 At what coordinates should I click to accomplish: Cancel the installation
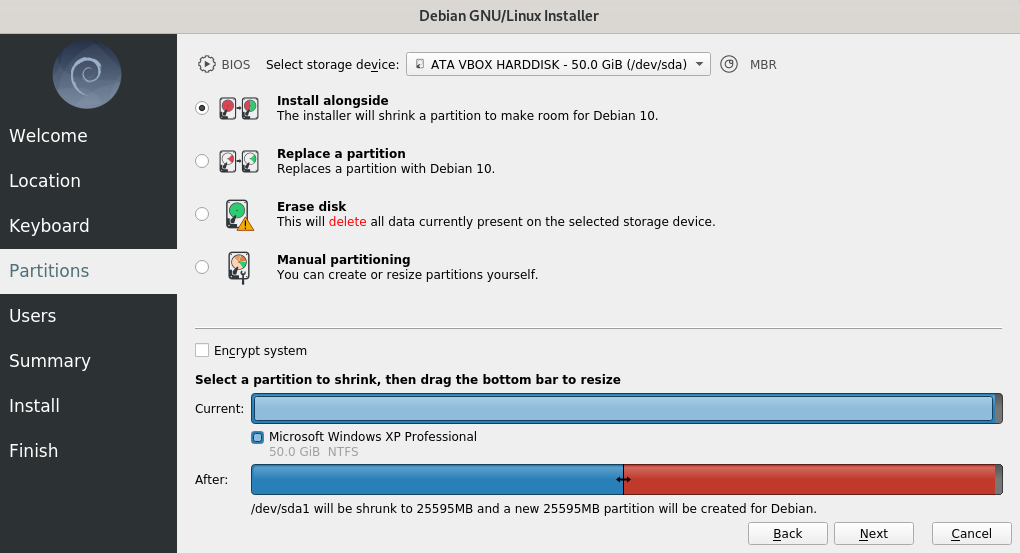(x=971, y=533)
